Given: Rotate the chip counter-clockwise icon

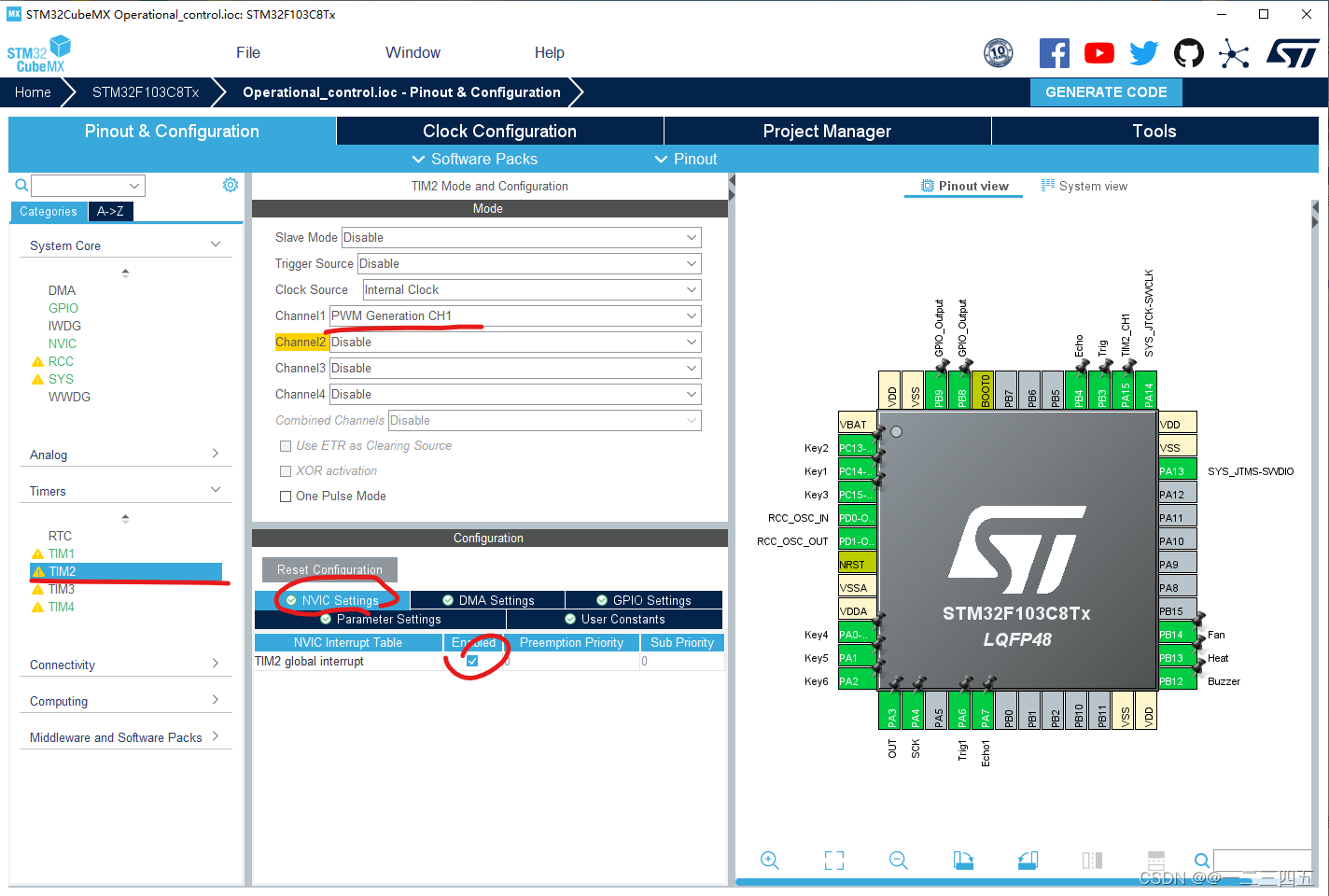Looking at the screenshot, I should (1028, 861).
